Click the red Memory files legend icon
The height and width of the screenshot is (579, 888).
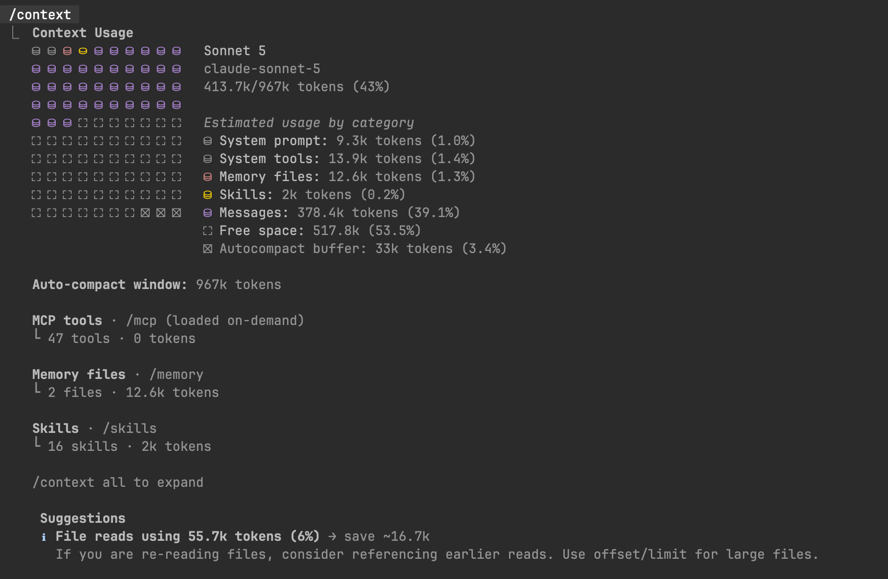click(208, 177)
